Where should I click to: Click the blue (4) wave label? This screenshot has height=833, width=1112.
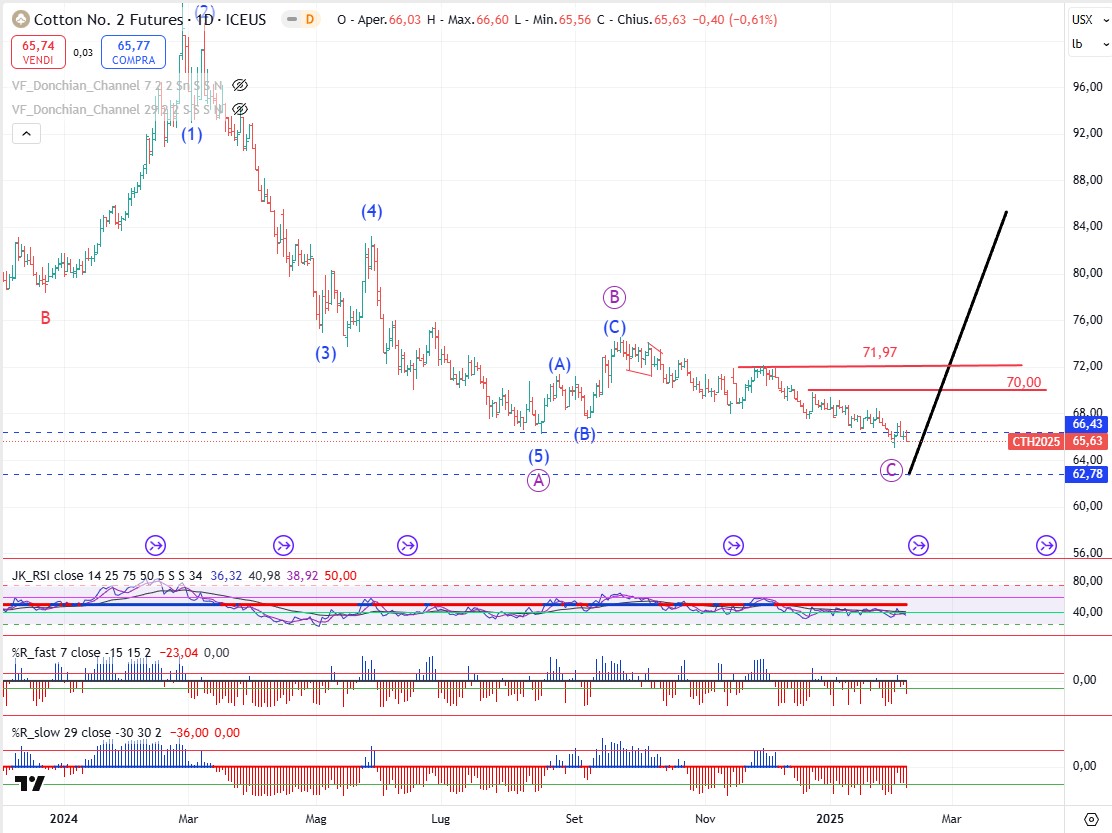pos(372,211)
